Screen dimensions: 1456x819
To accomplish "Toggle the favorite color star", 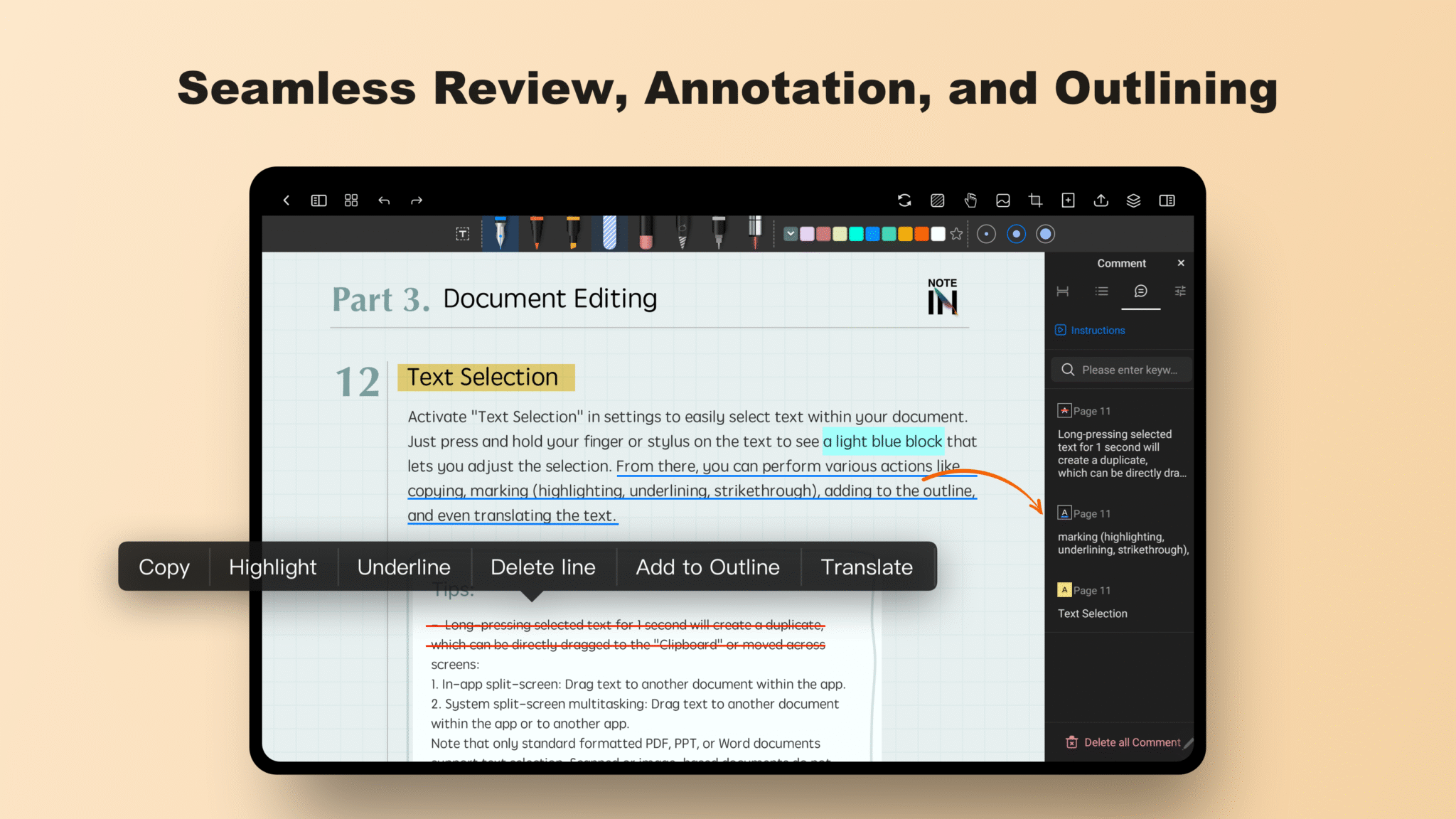I will click(956, 233).
